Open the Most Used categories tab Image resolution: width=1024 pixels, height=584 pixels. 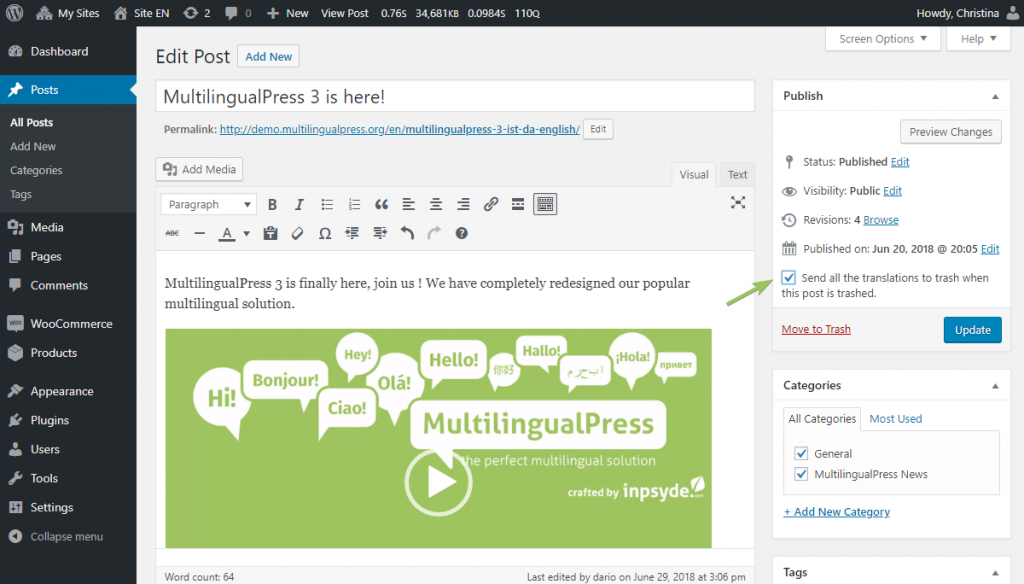(894, 418)
